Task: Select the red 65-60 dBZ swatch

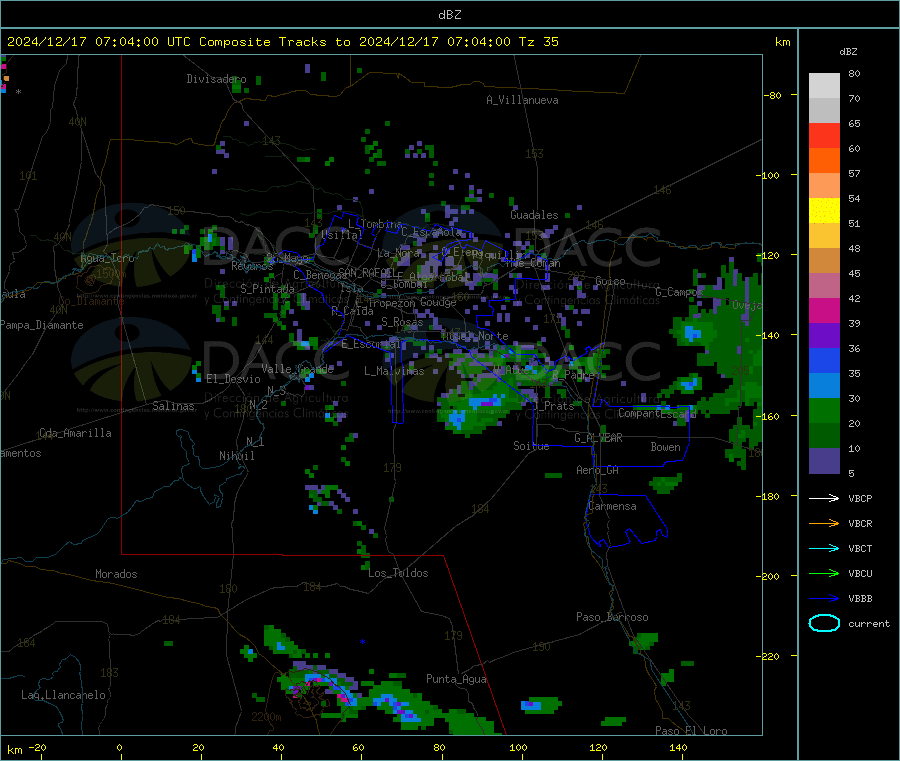Action: point(824,135)
